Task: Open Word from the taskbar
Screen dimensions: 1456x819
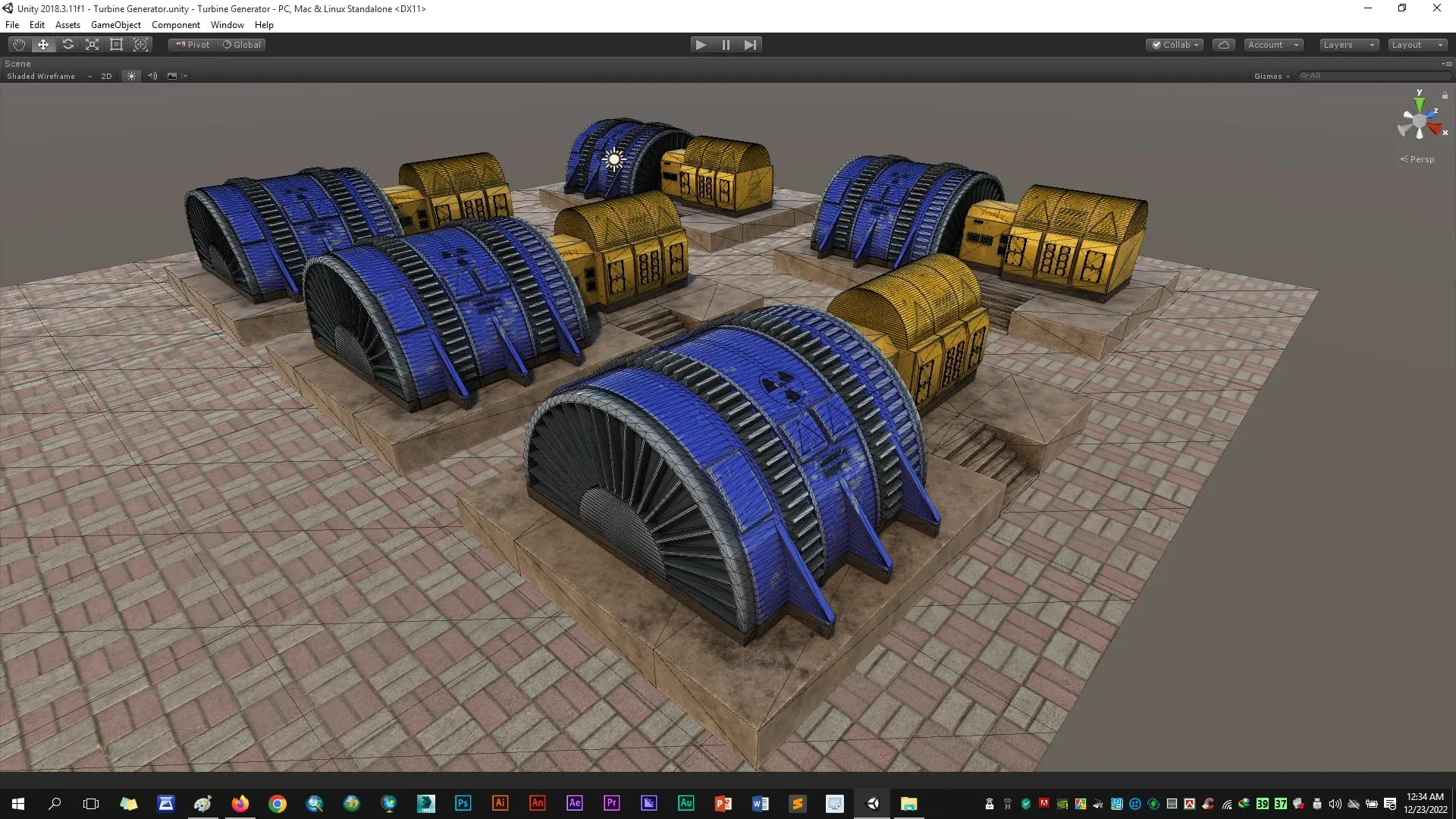Action: point(760,804)
